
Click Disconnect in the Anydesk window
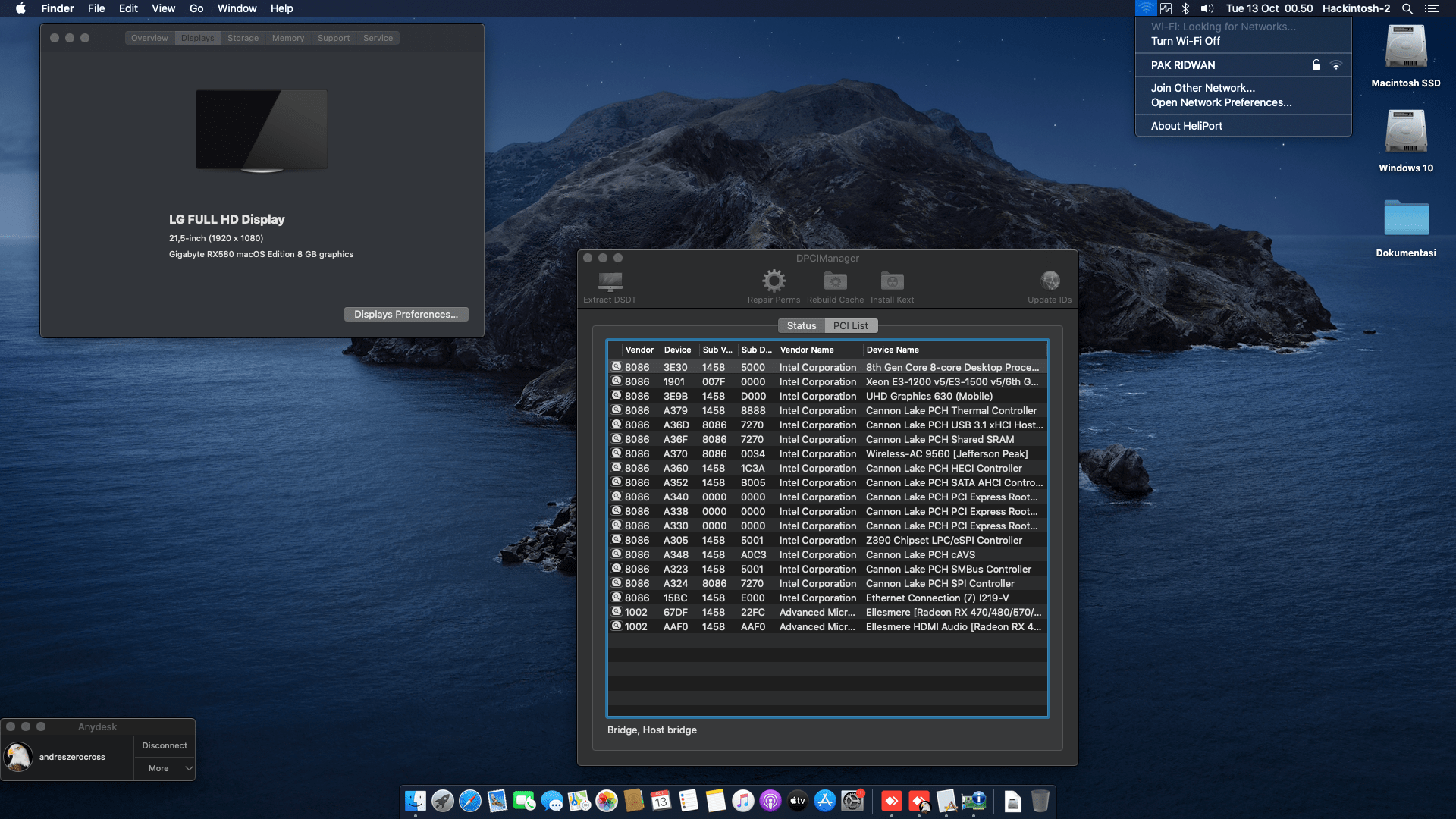[165, 745]
